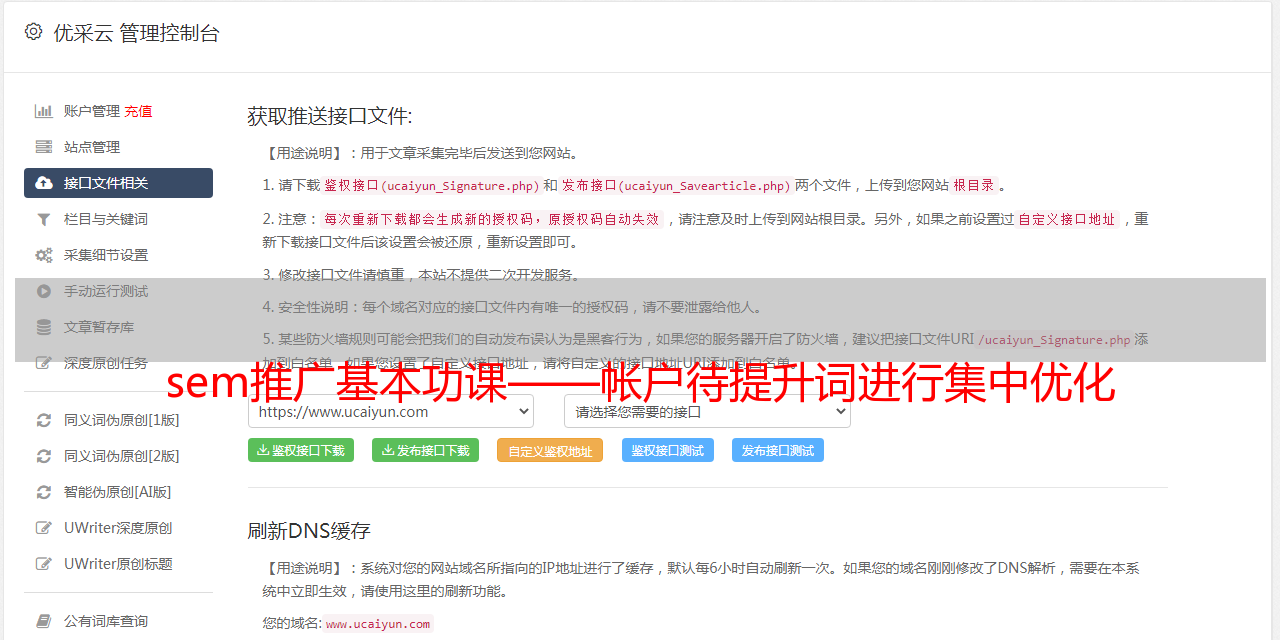Click the www.ucaiyun.com domain text
The width and height of the screenshot is (1280, 640).
(378, 623)
